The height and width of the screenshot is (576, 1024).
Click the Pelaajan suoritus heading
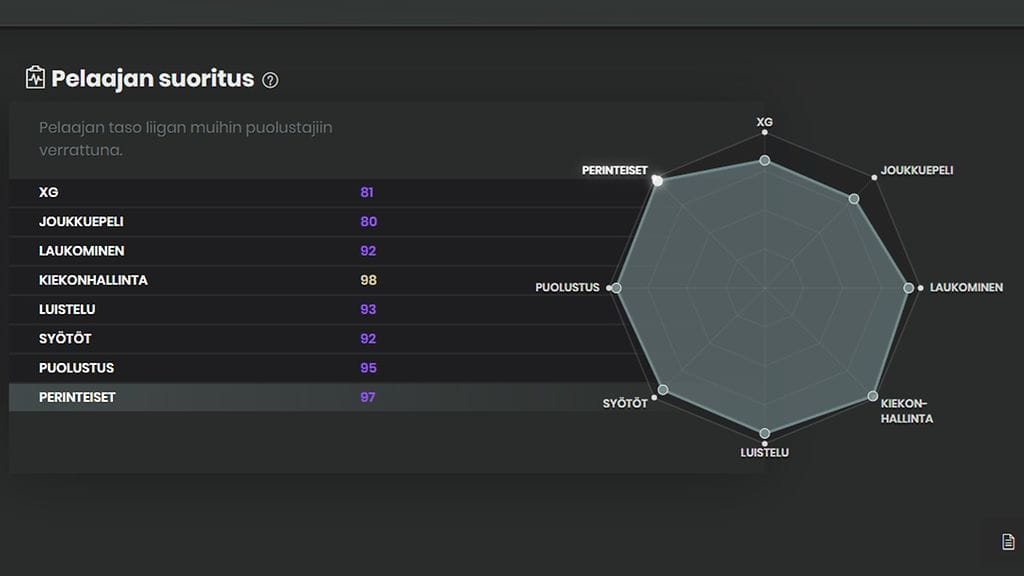tap(153, 79)
